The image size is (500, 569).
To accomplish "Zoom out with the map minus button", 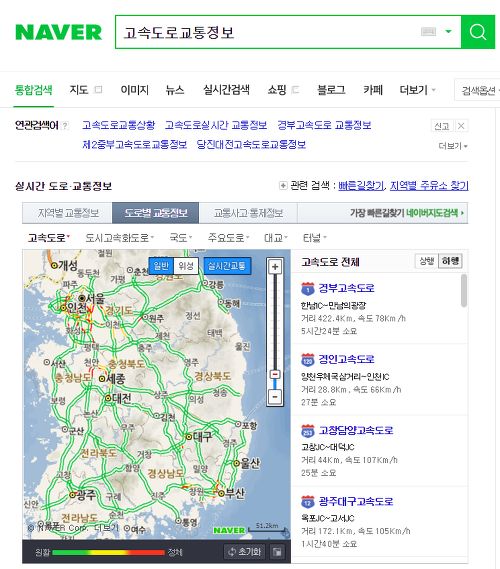I will tap(275, 397).
